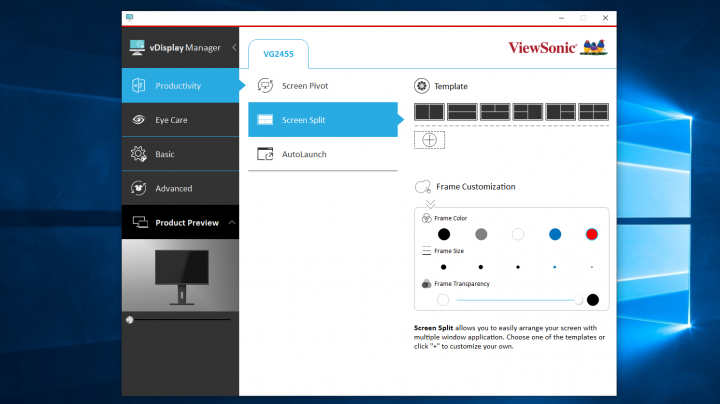720x404 pixels.
Task: Select Screen Pivot option
Action: (x=323, y=85)
